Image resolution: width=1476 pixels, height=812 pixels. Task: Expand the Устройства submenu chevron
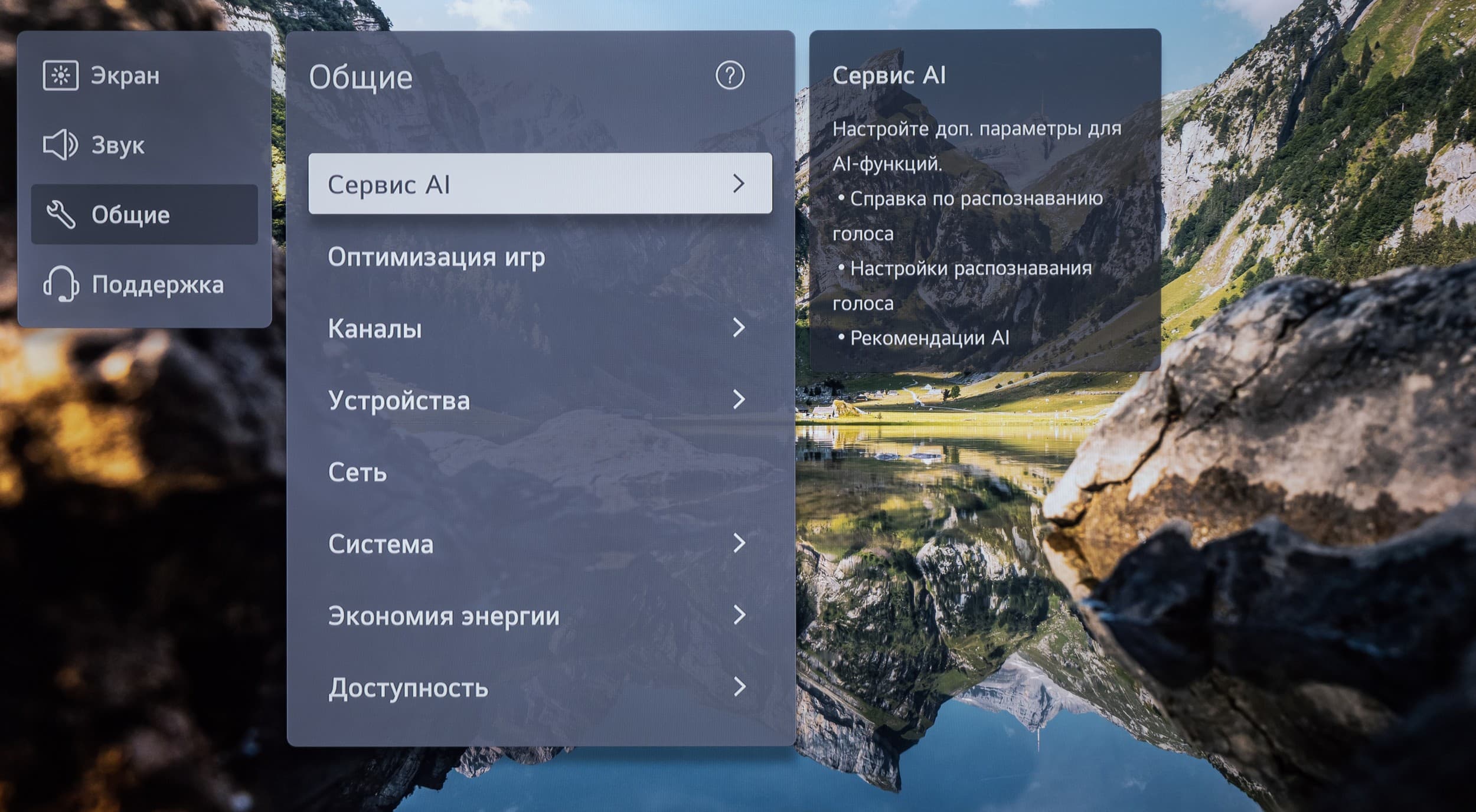[738, 400]
